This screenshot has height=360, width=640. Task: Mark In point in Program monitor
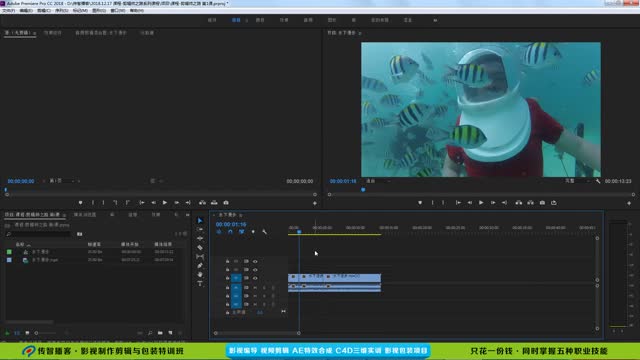coord(433,202)
